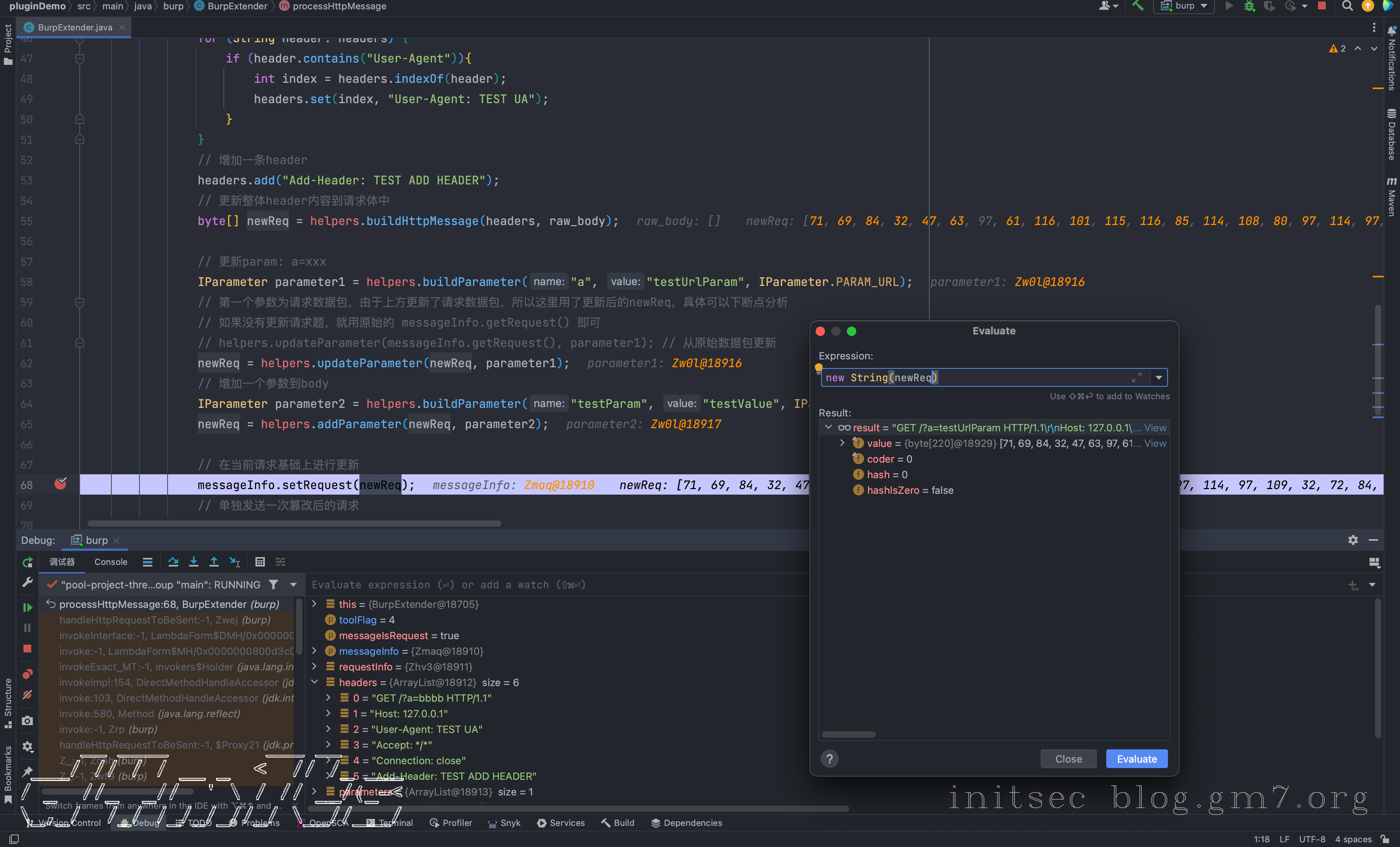Click the green Debug bug icon
Screen dimensions: 1400x847
[x=1249, y=6]
